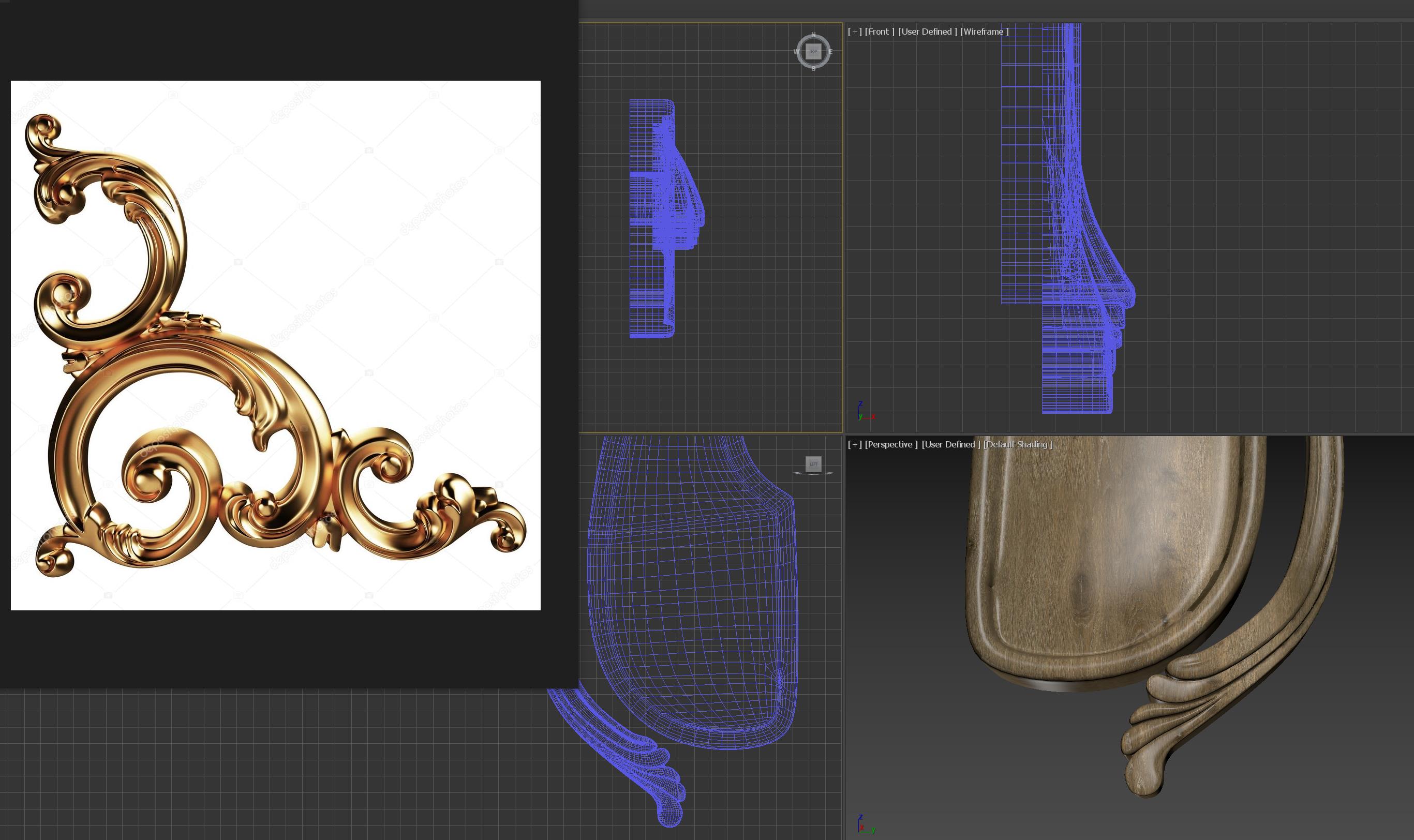Open the [Perspective] point-of-view menu
This screenshot has height=840, width=1414.
[891, 444]
